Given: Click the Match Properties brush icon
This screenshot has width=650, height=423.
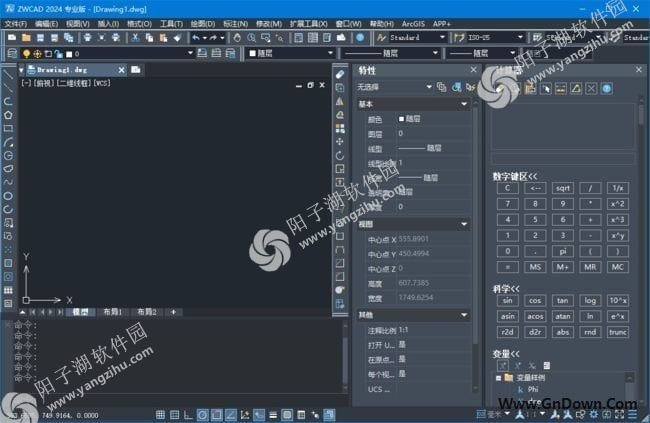Looking at the screenshot, I should click(x=177, y=38).
